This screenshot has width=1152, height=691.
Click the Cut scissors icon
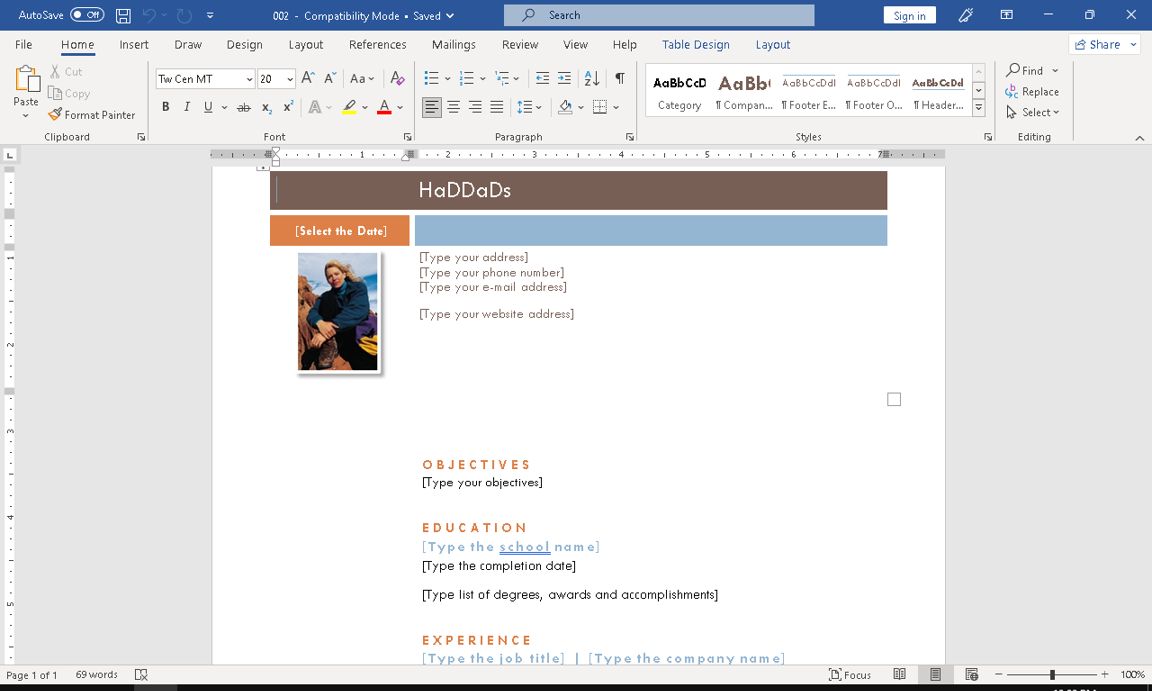[55, 71]
